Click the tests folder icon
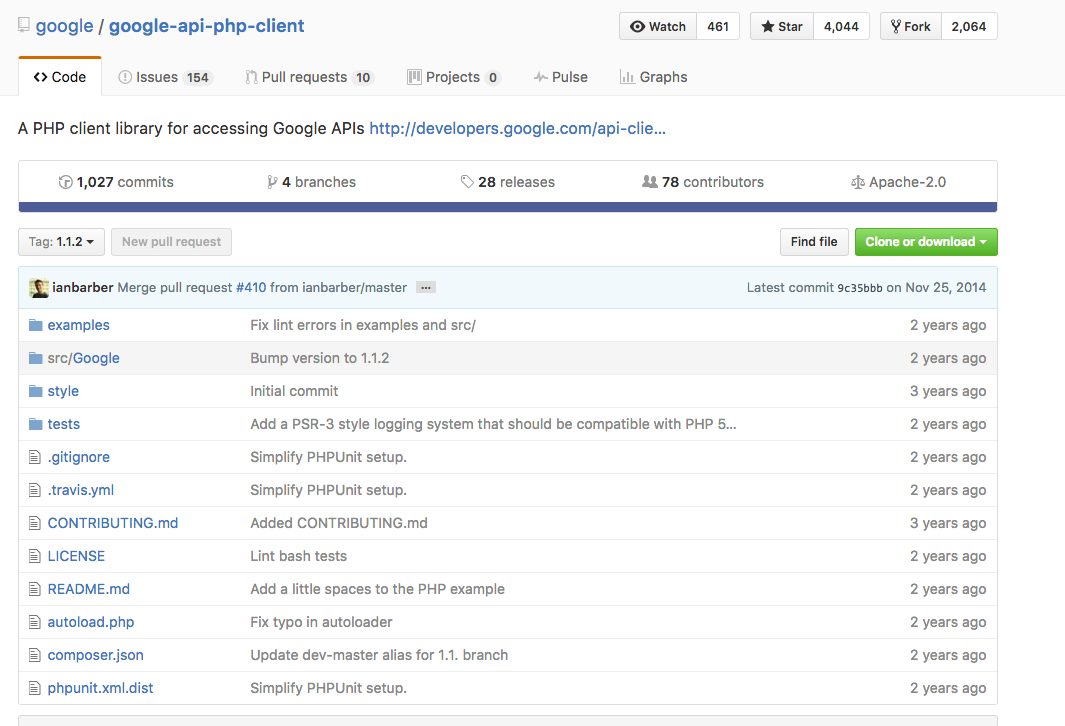1065x726 pixels. pos(36,424)
